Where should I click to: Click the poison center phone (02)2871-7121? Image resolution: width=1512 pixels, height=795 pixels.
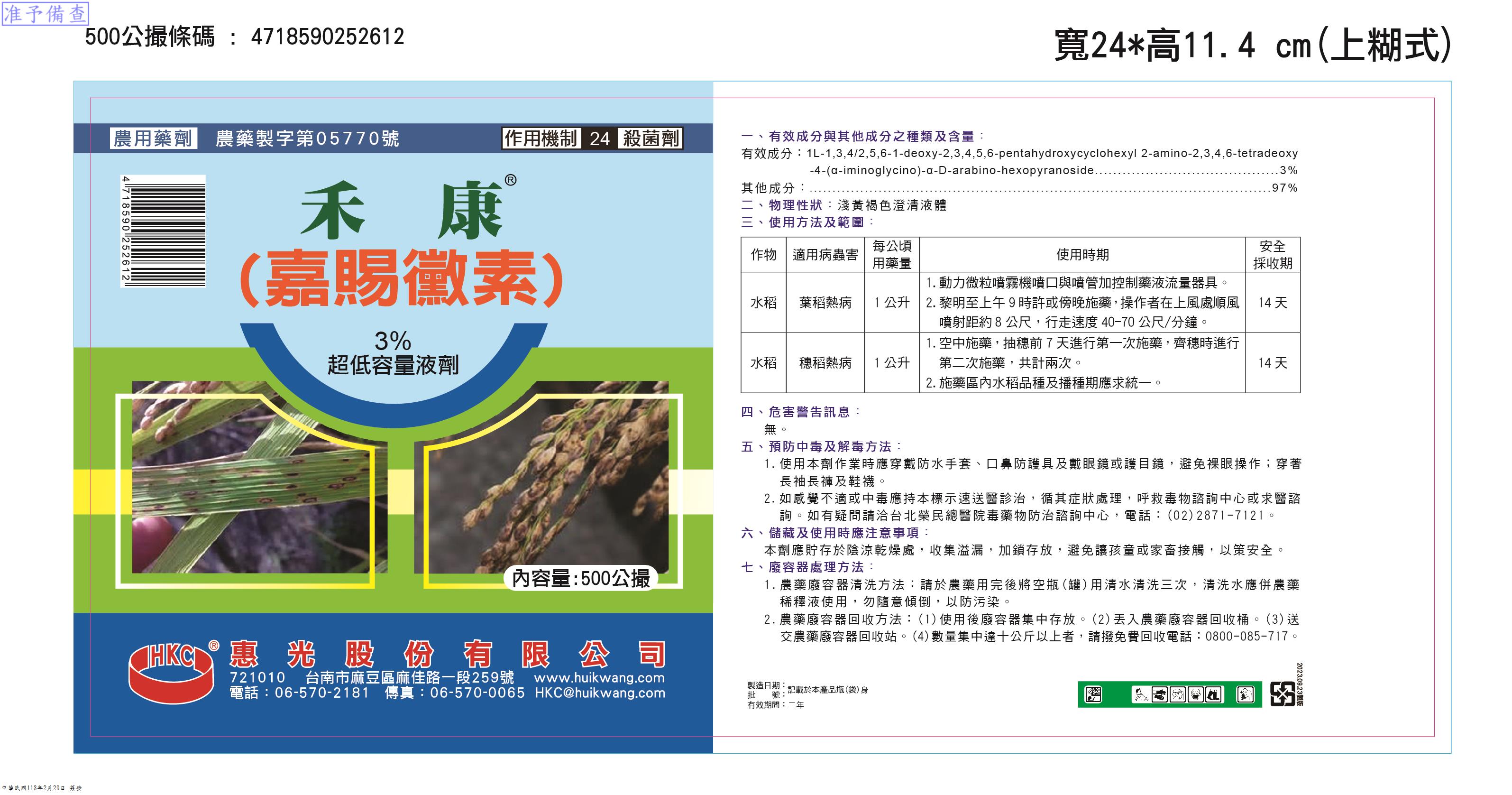coord(1215,516)
